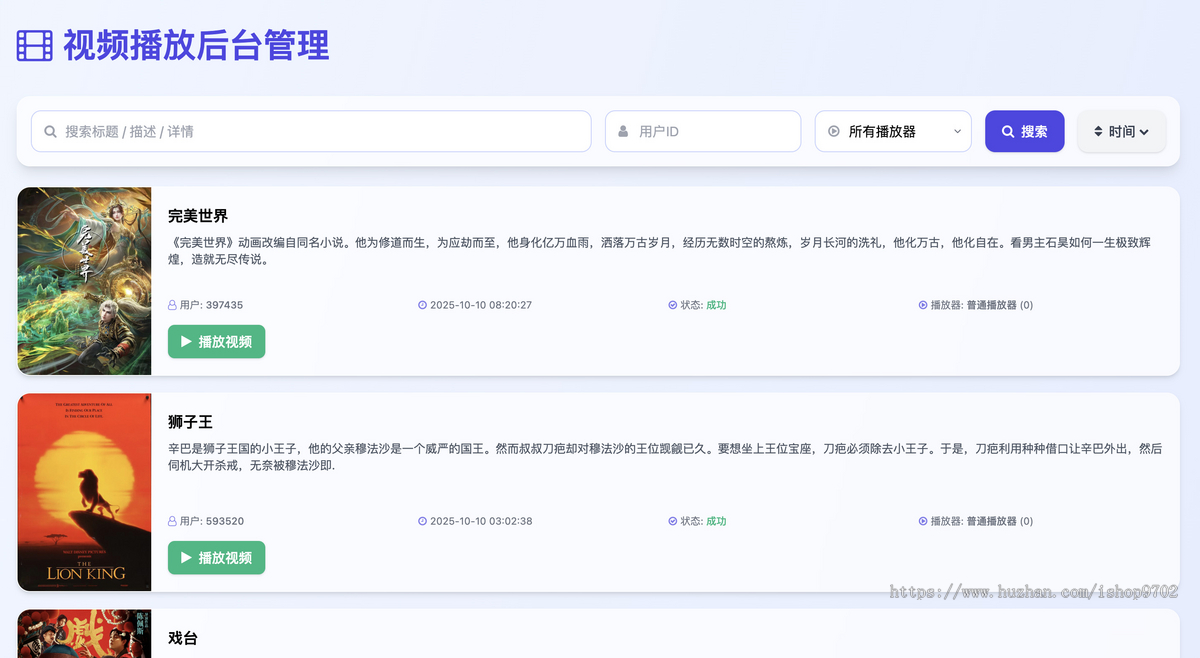1200x658 pixels.
Task: Click 播放器: 普通播放器 (0) in 完美世界 row
Action: click(982, 305)
